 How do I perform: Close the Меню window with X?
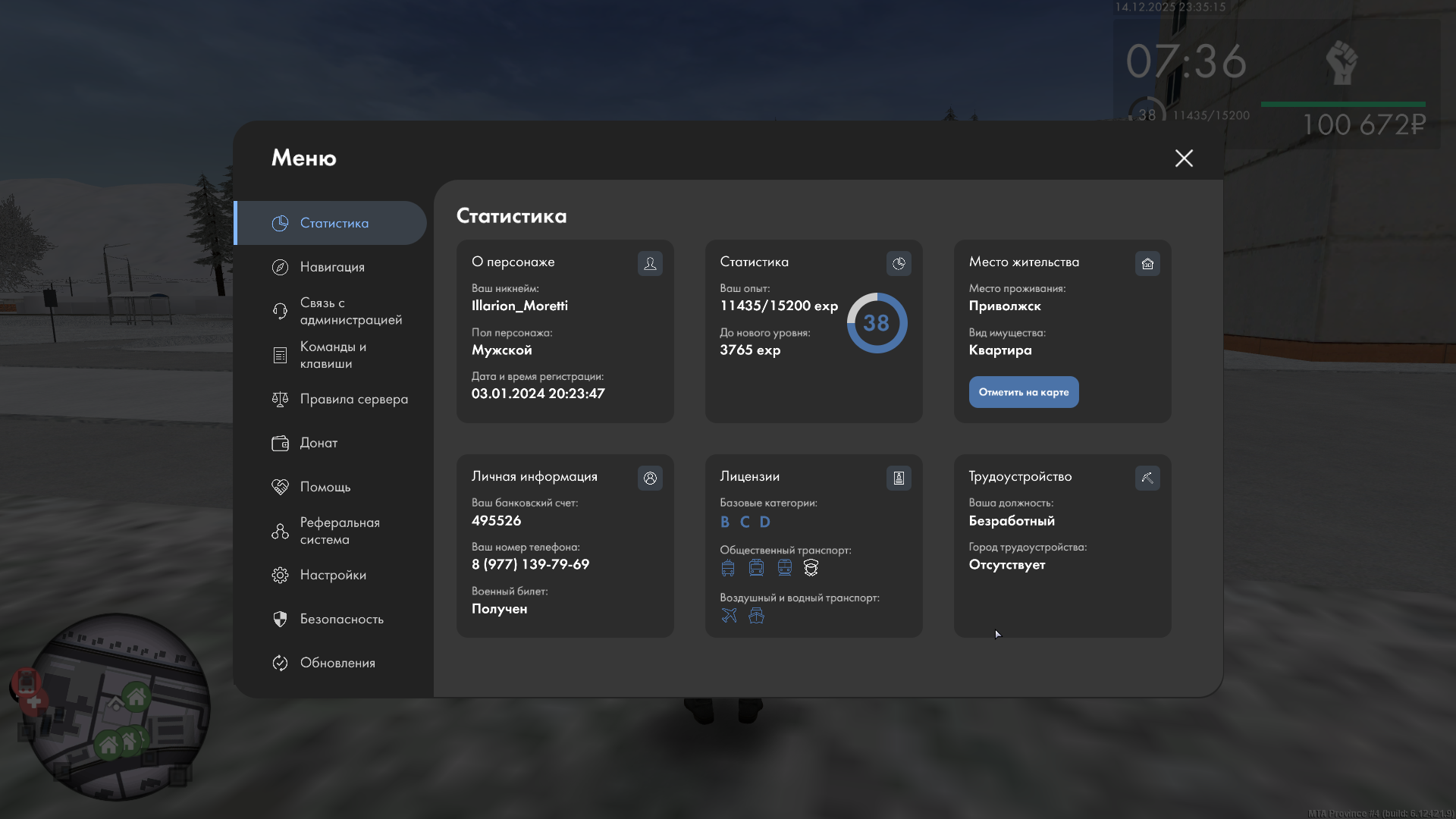[1184, 158]
